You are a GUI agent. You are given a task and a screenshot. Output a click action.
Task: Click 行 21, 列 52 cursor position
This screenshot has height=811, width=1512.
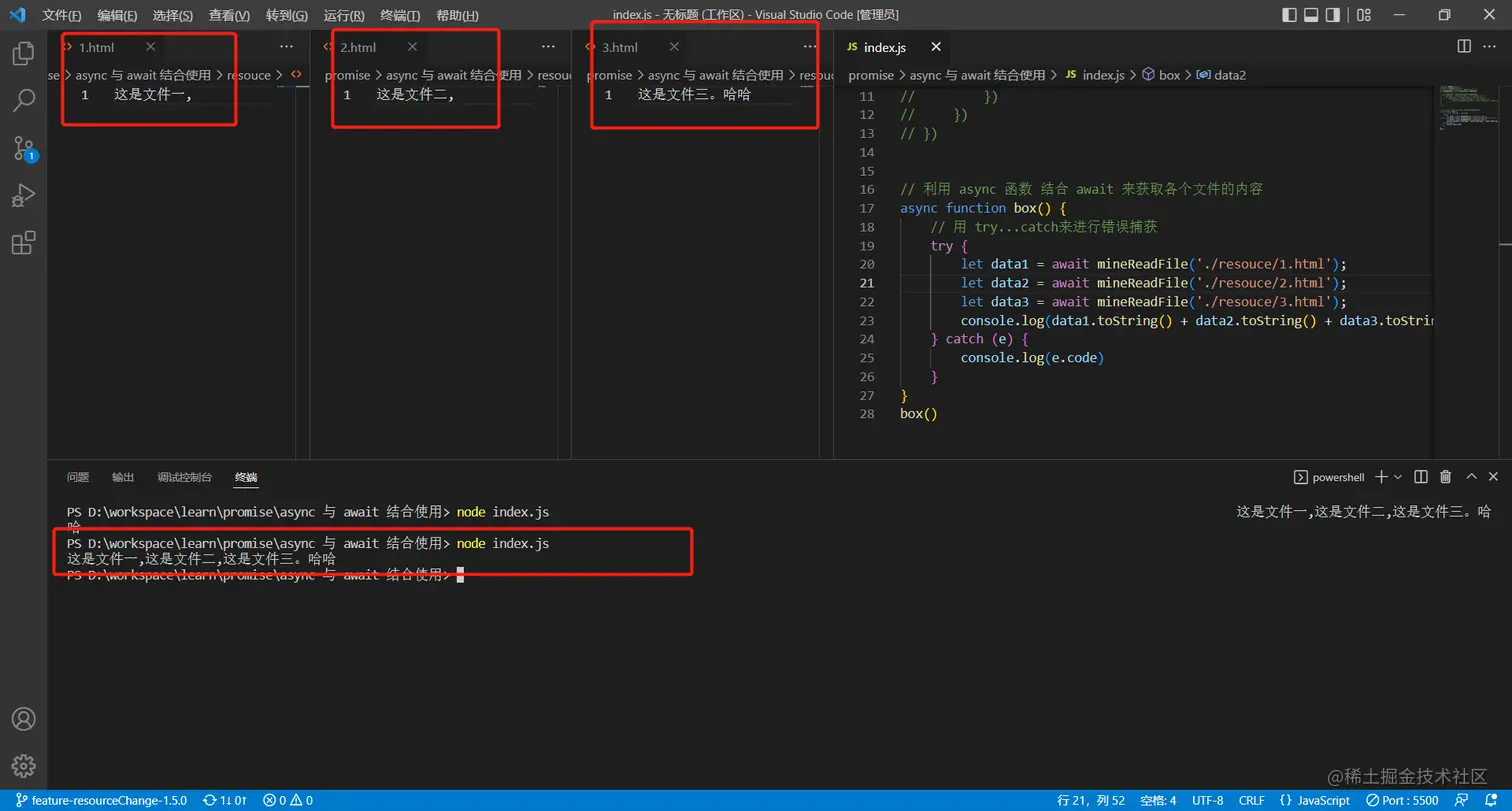pyautogui.click(x=1091, y=800)
